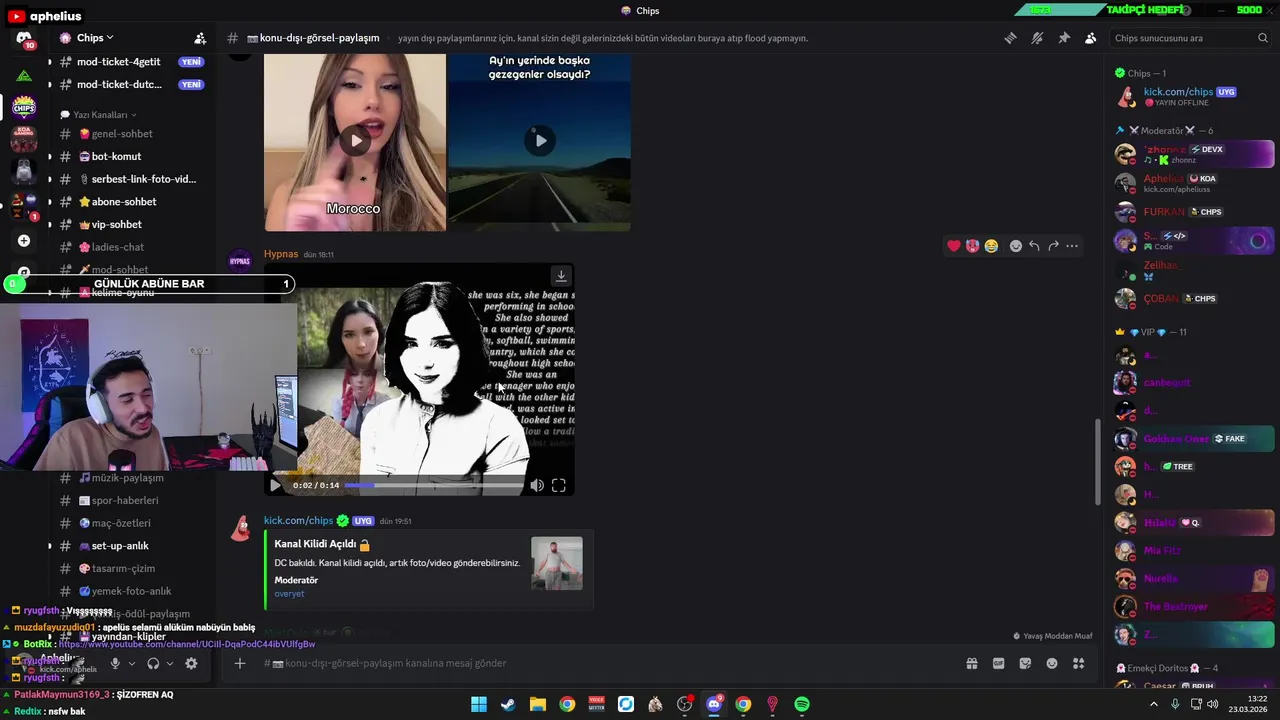Image resolution: width=1280 pixels, height=720 pixels.
Task: Open the gift icon in message bar
Action: pos(972,663)
